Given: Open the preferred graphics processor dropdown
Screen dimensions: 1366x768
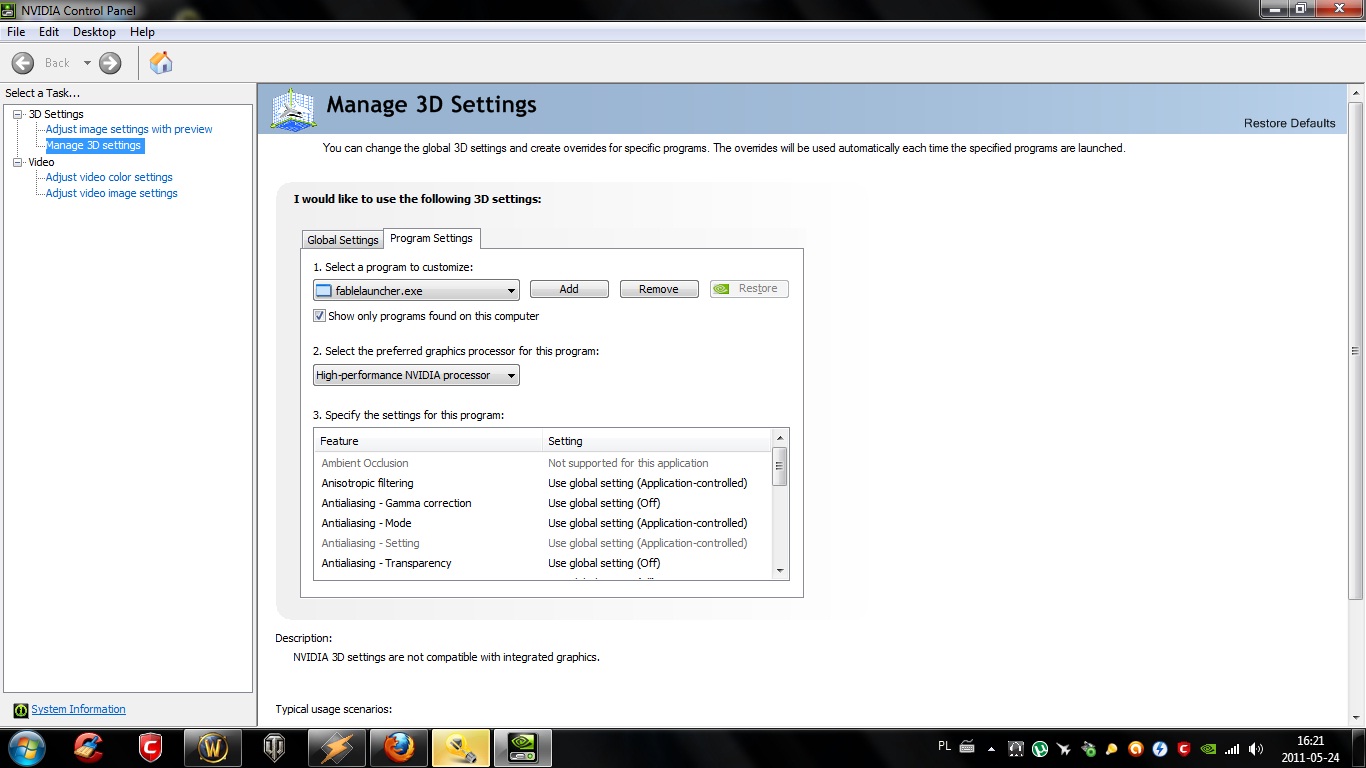Looking at the screenshot, I should point(416,376).
